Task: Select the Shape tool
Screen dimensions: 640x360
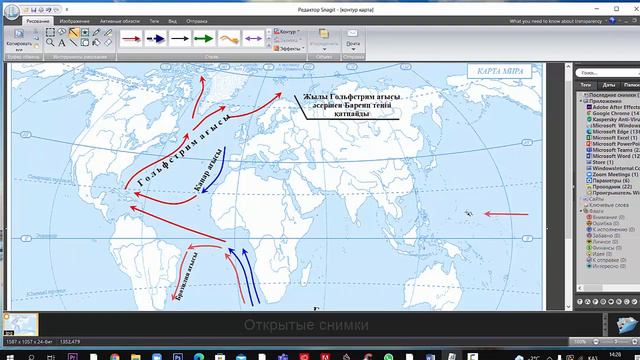Action: [85, 42]
